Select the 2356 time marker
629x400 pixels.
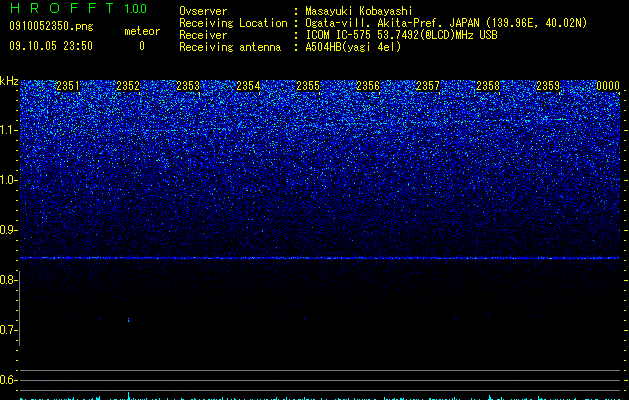368,86
